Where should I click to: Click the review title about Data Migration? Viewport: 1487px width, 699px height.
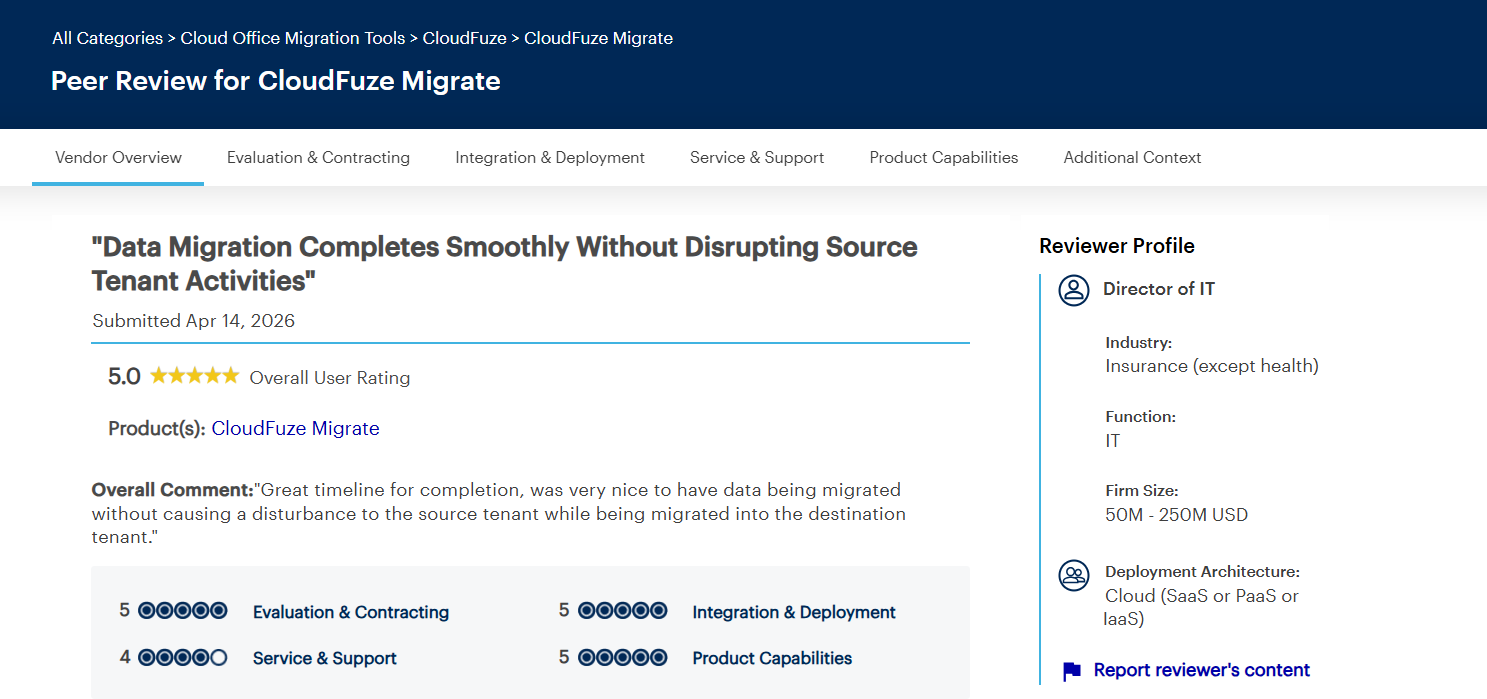(505, 264)
